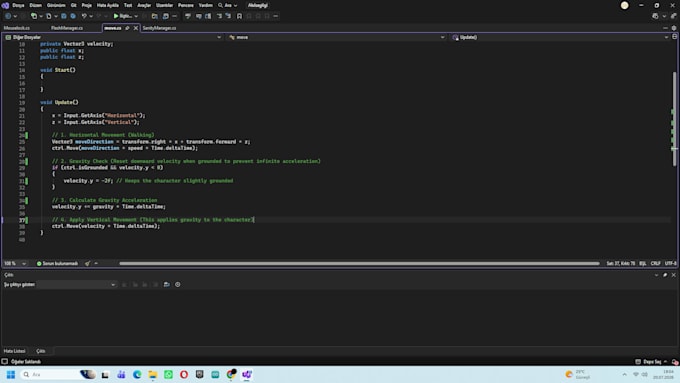Screen dimensions: 680x383
Task: Expand the Update() member dropdown
Action: click(x=560, y=37)
